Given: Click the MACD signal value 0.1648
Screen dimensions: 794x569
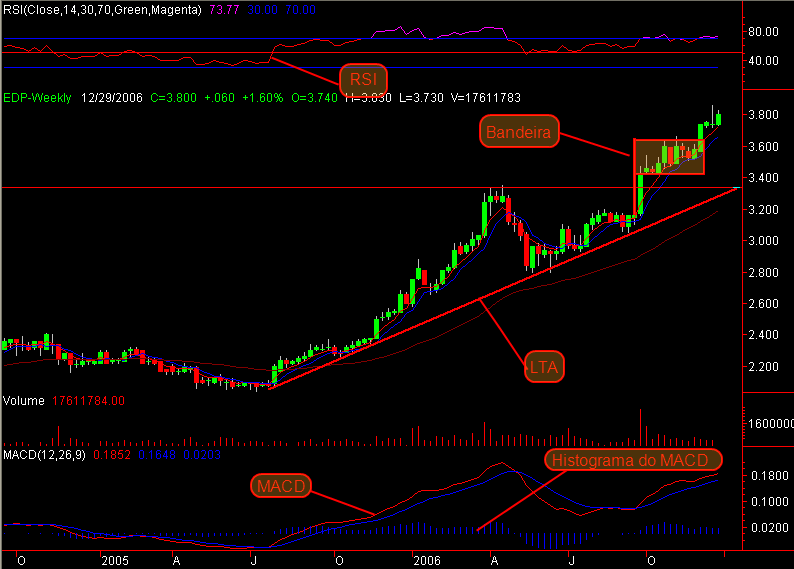Looking at the screenshot, I should point(157,455).
